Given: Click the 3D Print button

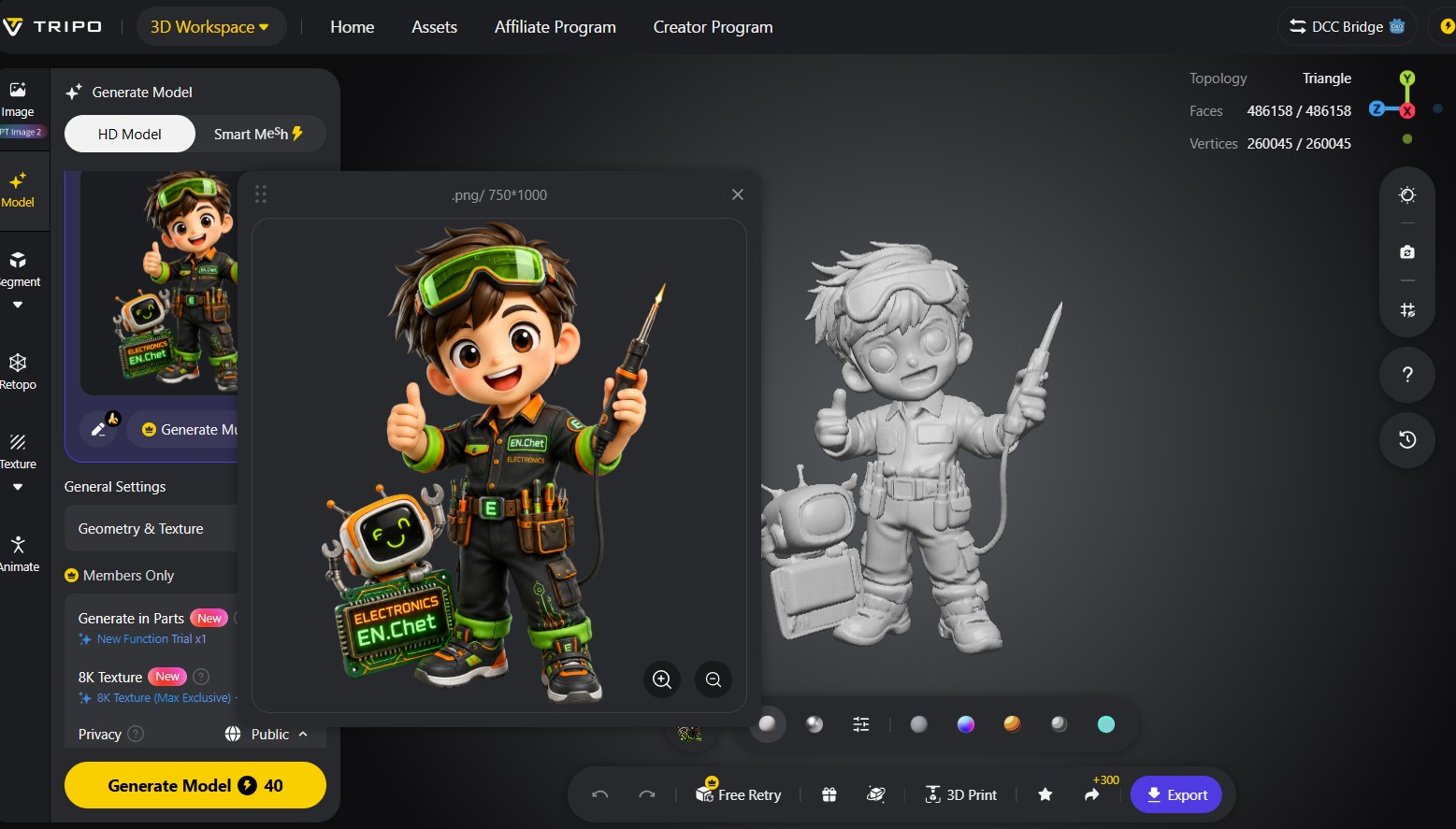Looking at the screenshot, I should tap(961, 794).
